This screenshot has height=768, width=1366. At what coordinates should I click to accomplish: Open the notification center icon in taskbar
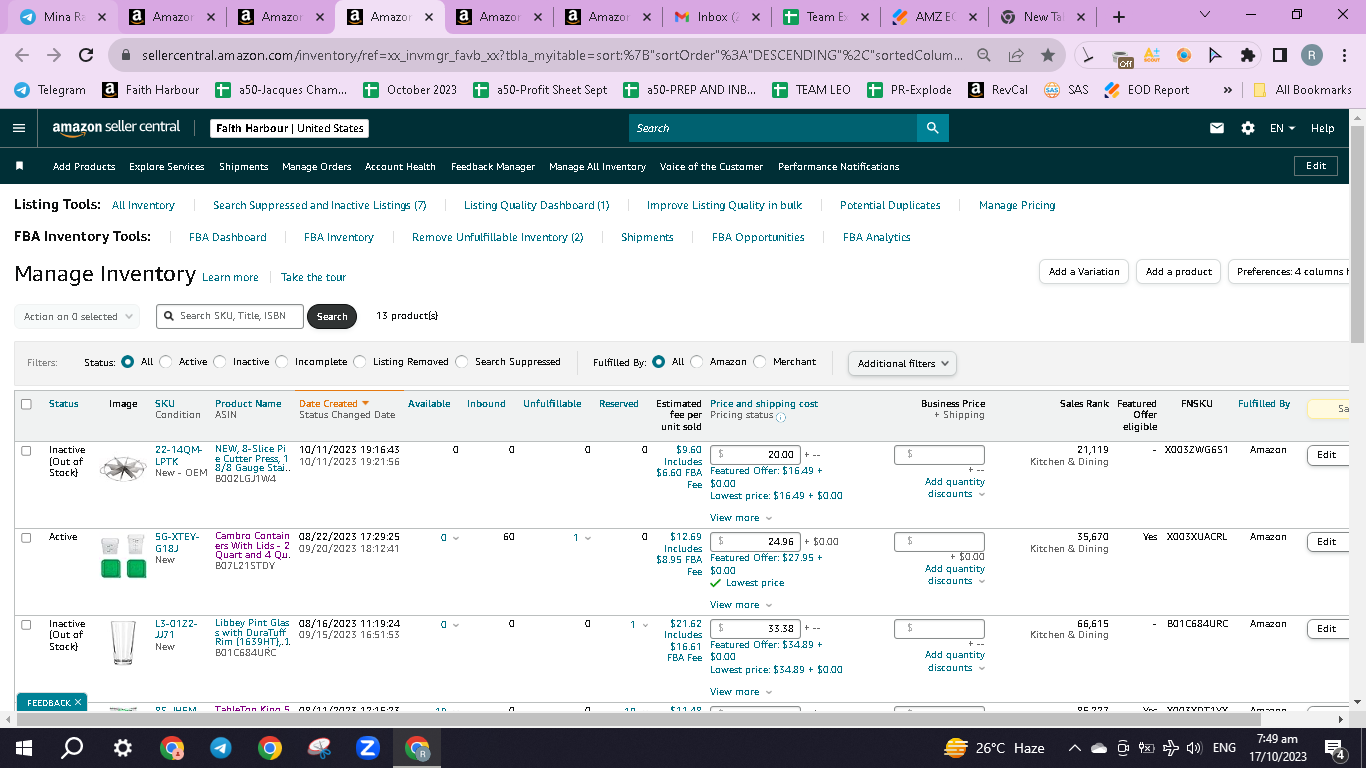pos(1333,748)
